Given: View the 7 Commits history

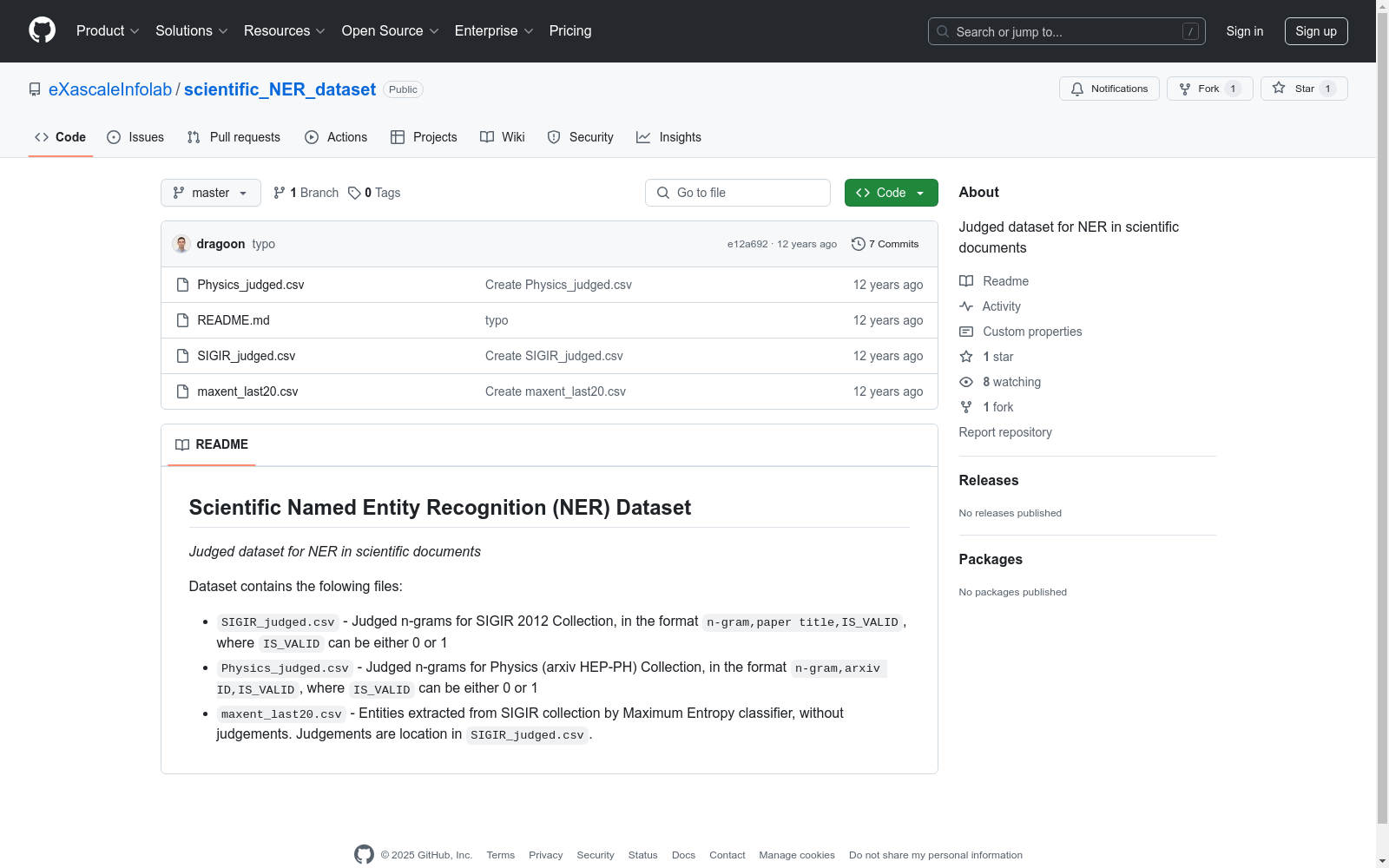Looking at the screenshot, I should pos(885,244).
